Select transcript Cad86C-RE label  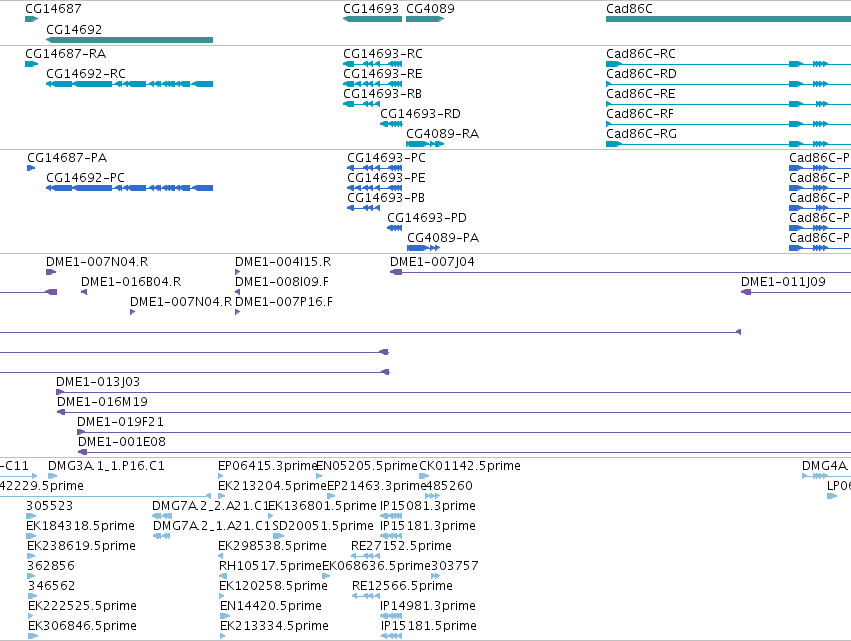(x=641, y=94)
